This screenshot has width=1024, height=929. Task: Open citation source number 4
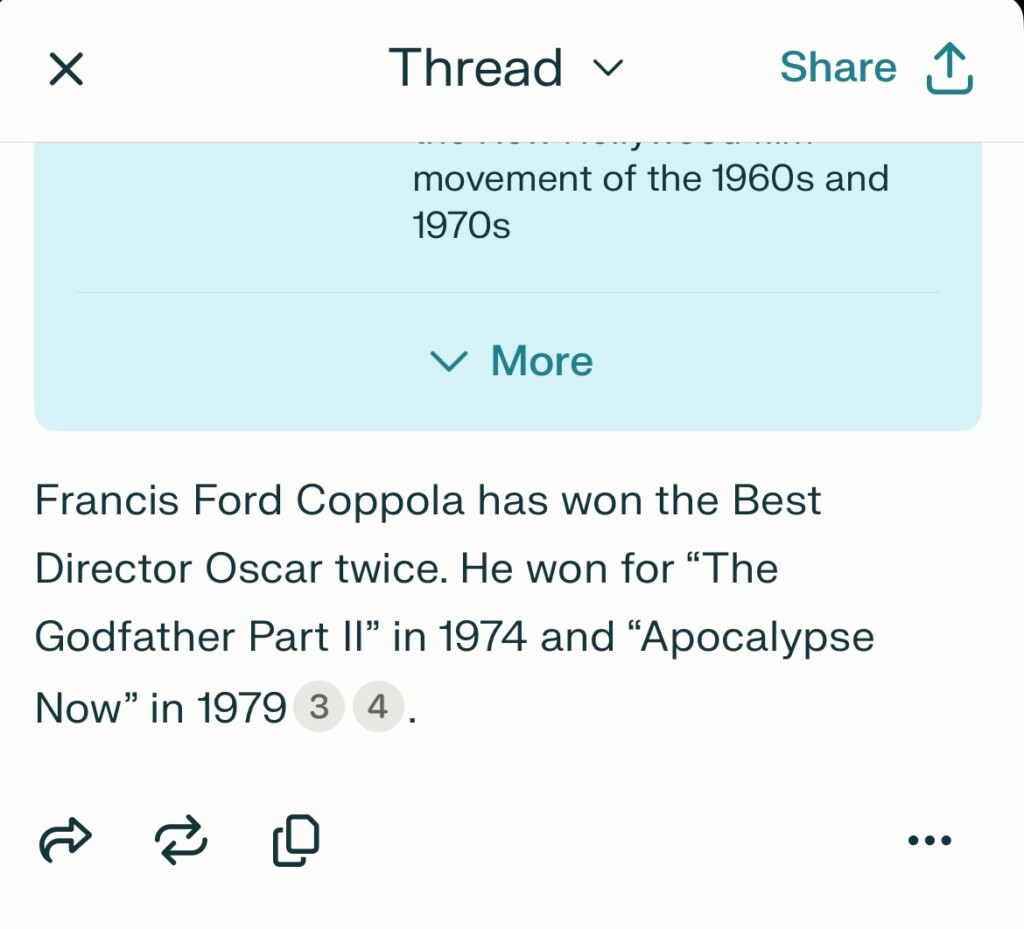377,706
